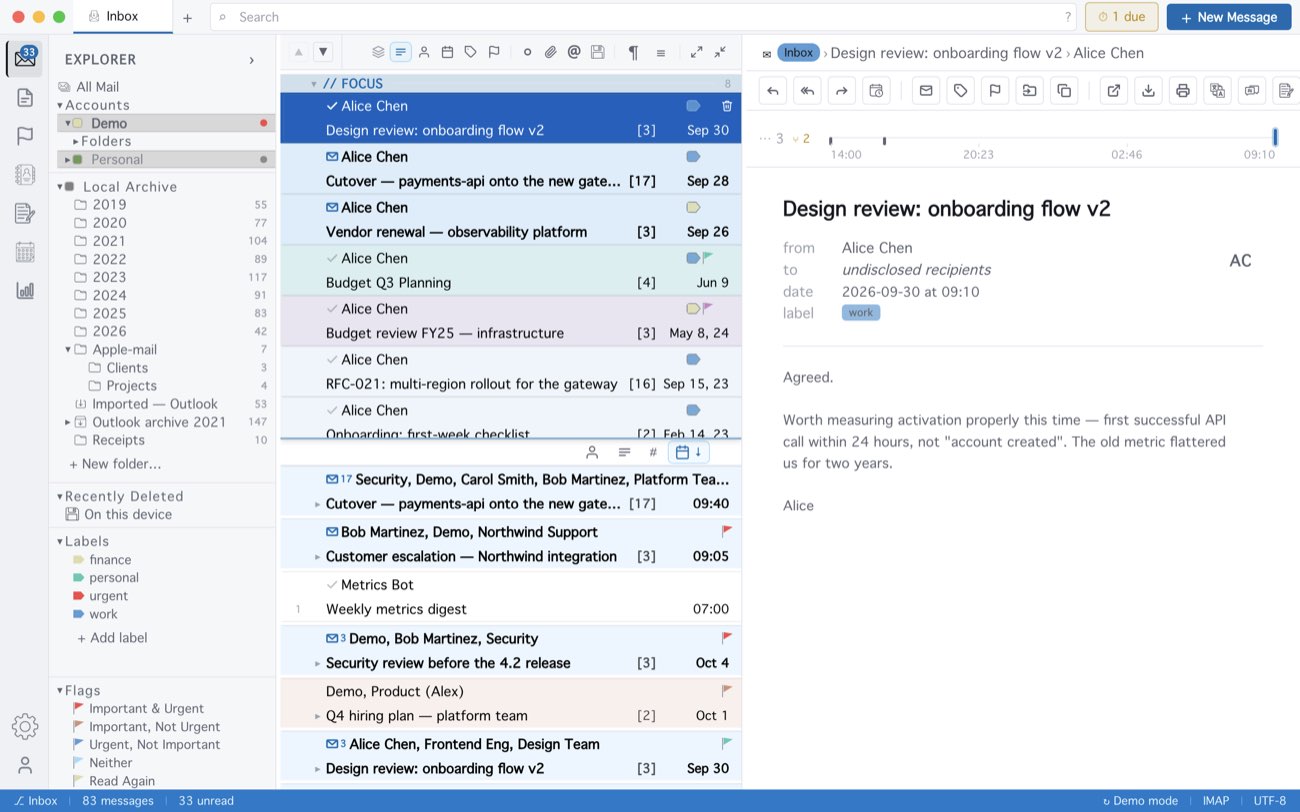Click the translate icon in message toolbar
This screenshot has width=1300, height=812.
pos(1217,91)
